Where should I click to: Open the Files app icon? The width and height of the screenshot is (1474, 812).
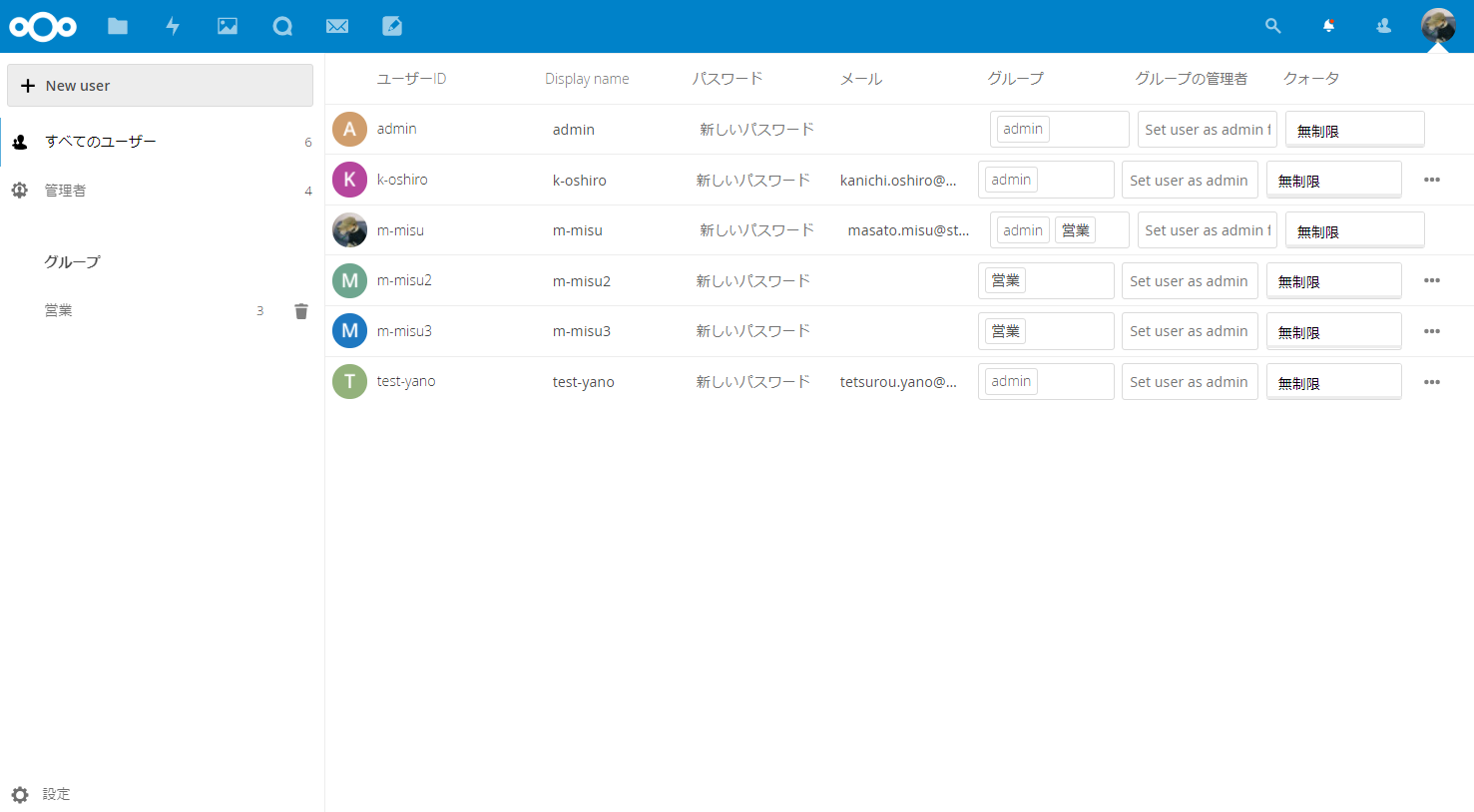tap(118, 26)
